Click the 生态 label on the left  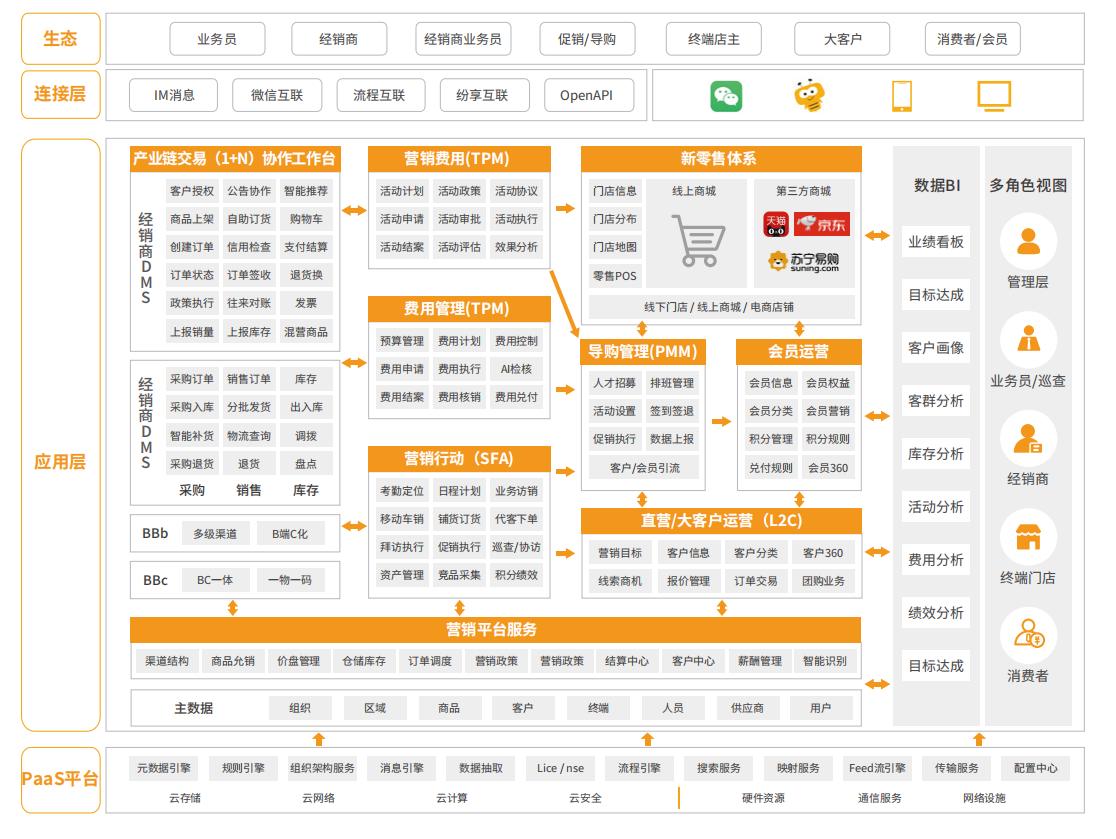point(58,39)
